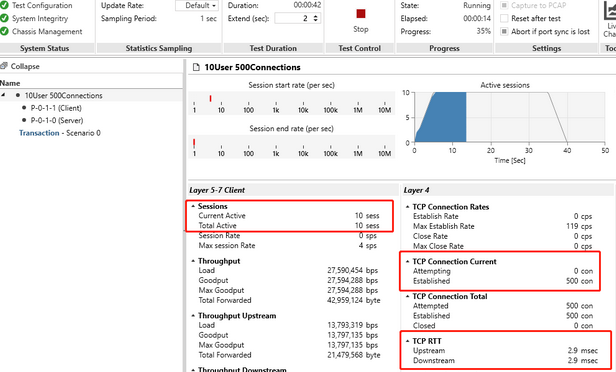Click the Collapse icon in tree panel
The height and width of the screenshot is (372, 616).
click(4, 66)
